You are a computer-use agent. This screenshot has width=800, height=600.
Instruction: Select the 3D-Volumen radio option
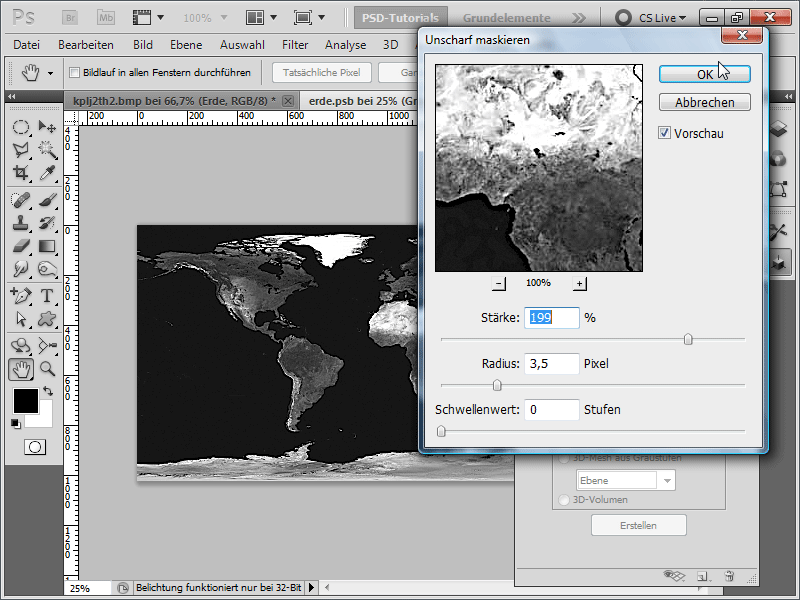click(564, 499)
